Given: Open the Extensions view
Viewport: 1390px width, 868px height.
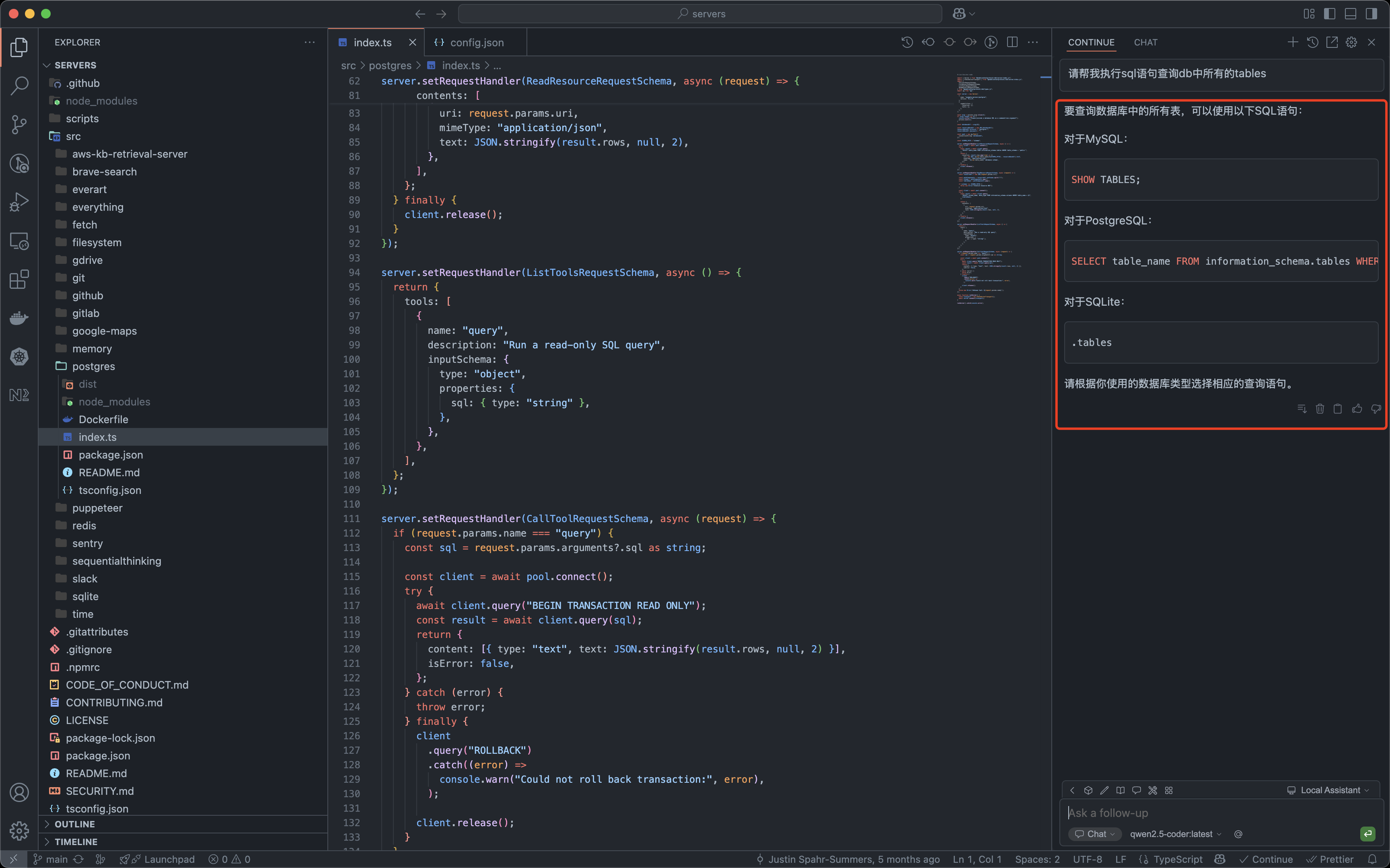Looking at the screenshot, I should pos(19,280).
